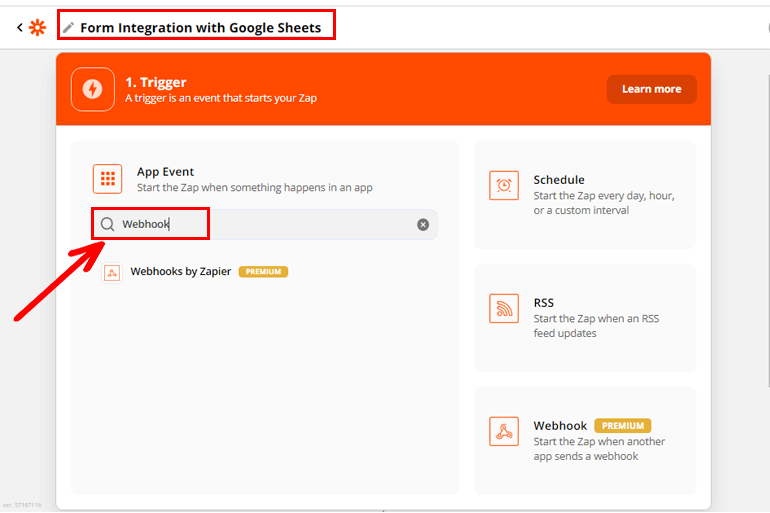This screenshot has height=513, width=770.
Task: Select the RSS feed icon
Action: point(504,308)
